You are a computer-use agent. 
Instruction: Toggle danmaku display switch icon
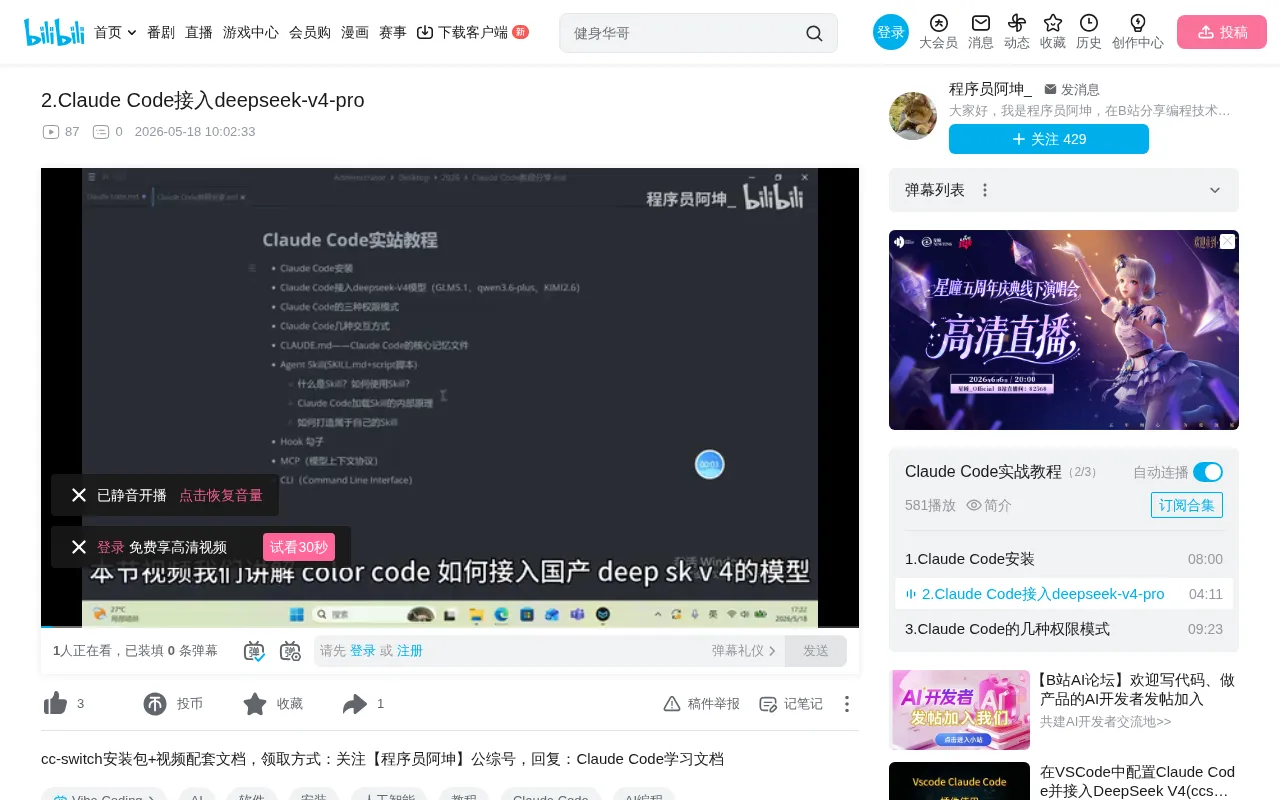254,651
